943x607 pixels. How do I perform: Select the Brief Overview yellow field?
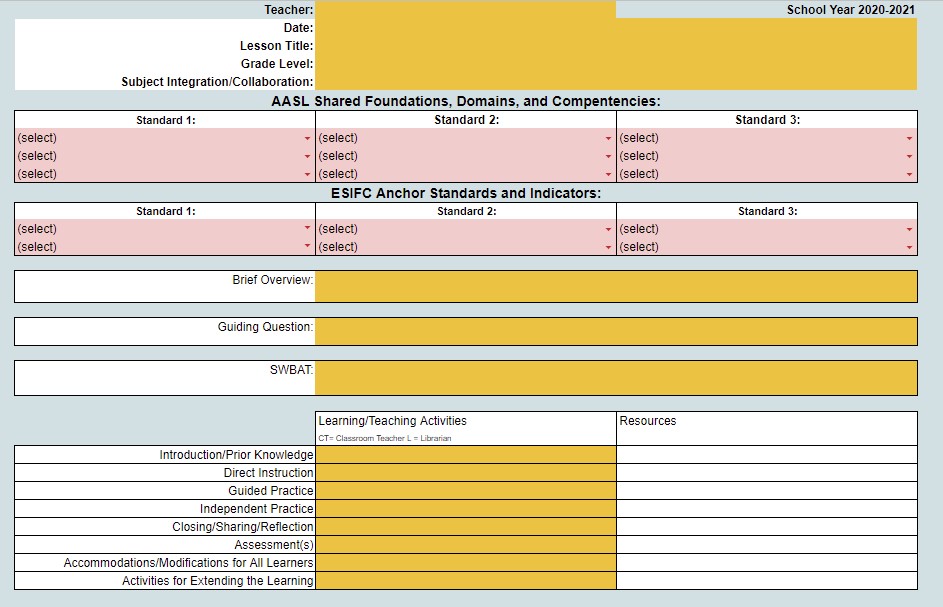(615, 286)
